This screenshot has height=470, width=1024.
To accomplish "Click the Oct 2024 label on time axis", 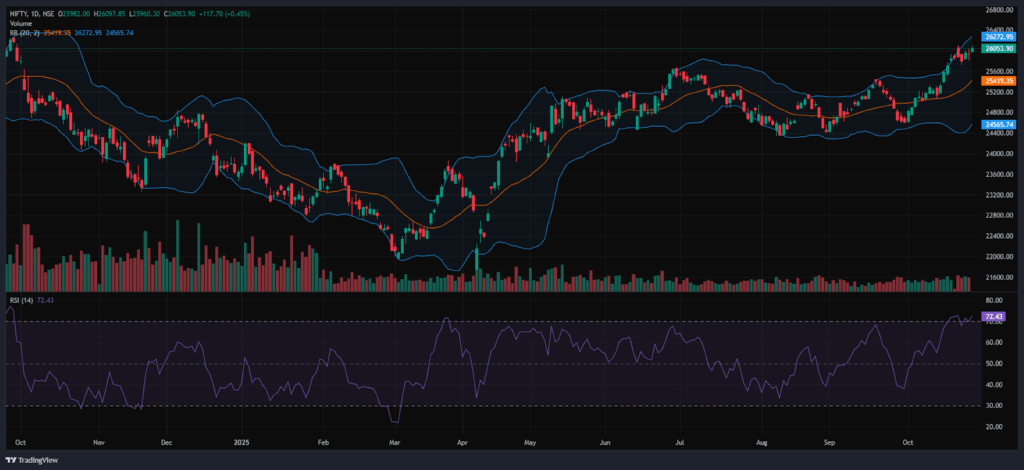I will [21, 440].
